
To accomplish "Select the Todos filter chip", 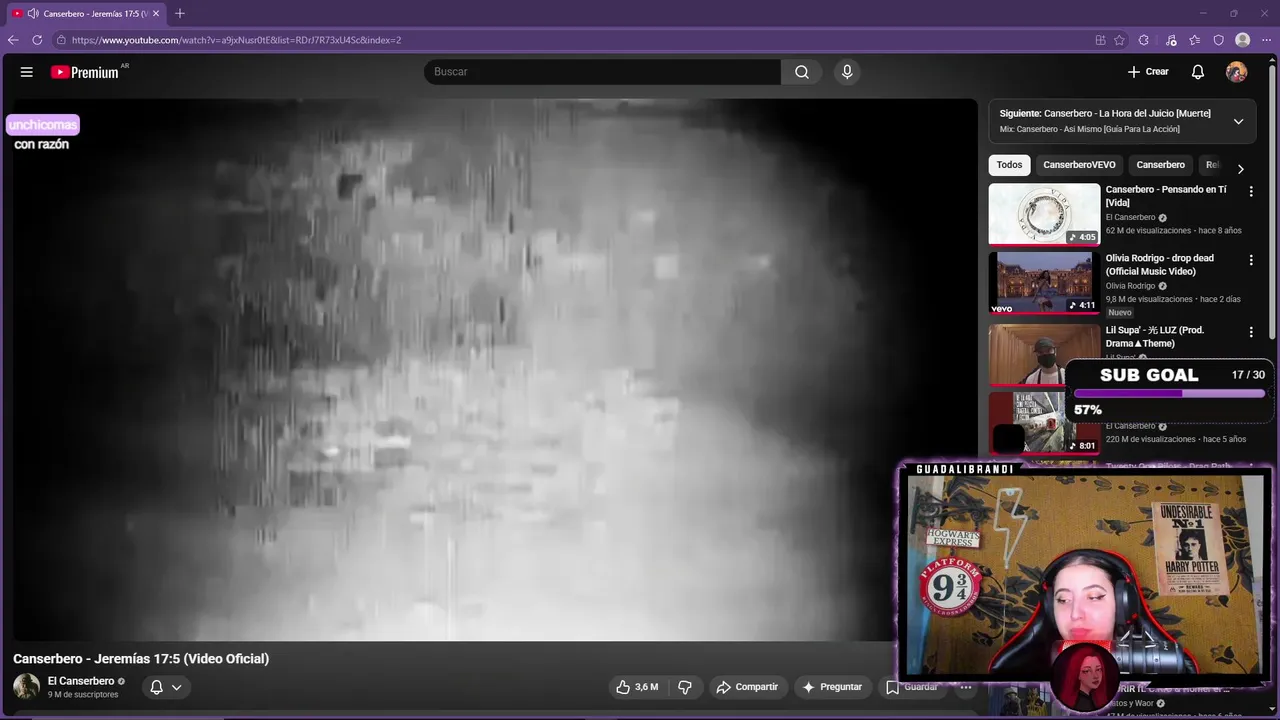I will 1009,165.
